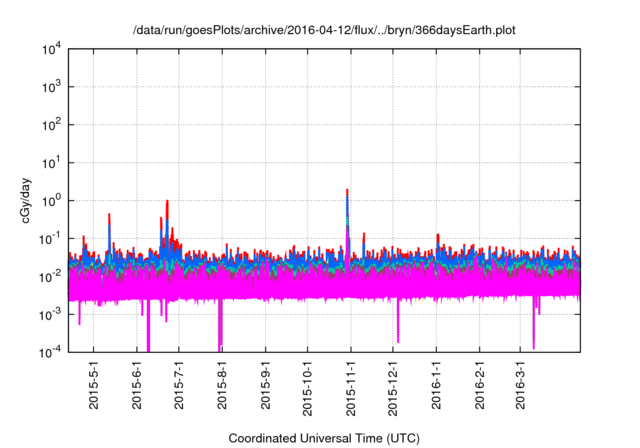Click the red spike just before 2015-7-1
The width and height of the screenshot is (640, 448).
[x=167, y=204]
